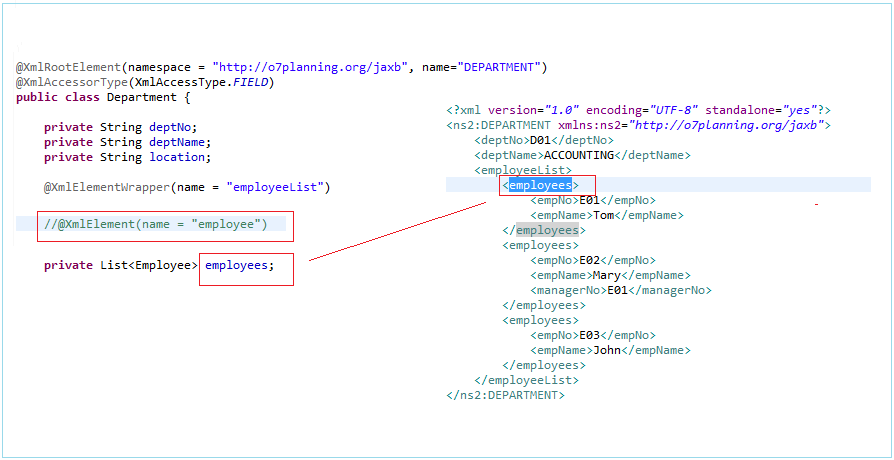Viewport: 894px width, 460px height.
Task: Click the XML declaration version="1.0"
Action: point(534,110)
